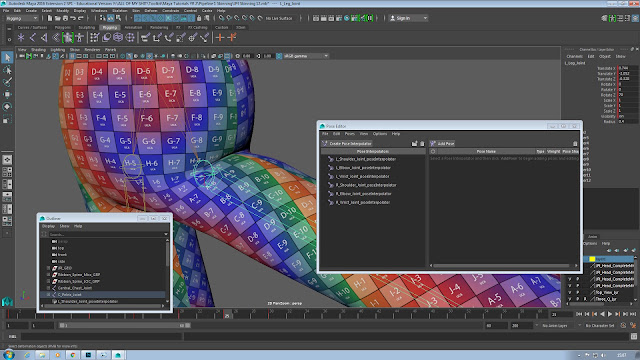Open the Shading menu in the viewport panel

click(38, 49)
